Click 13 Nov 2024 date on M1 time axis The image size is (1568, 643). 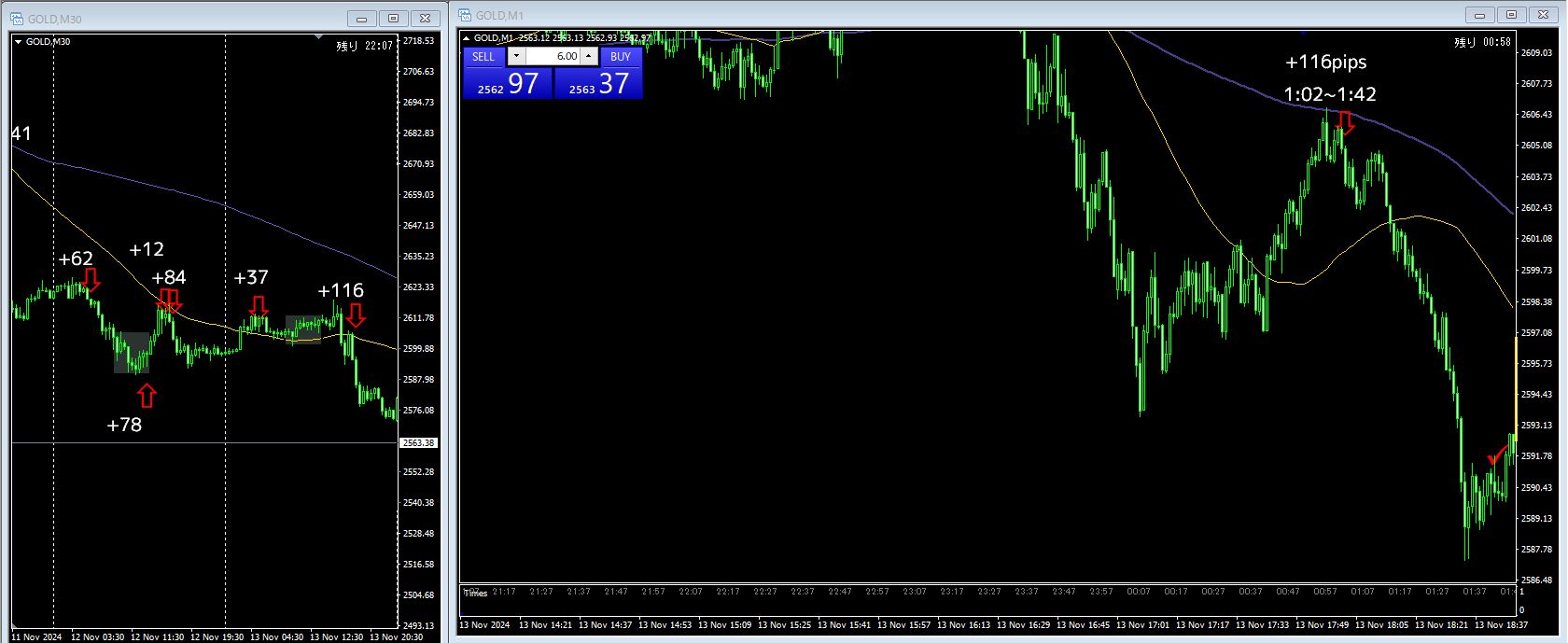(484, 624)
